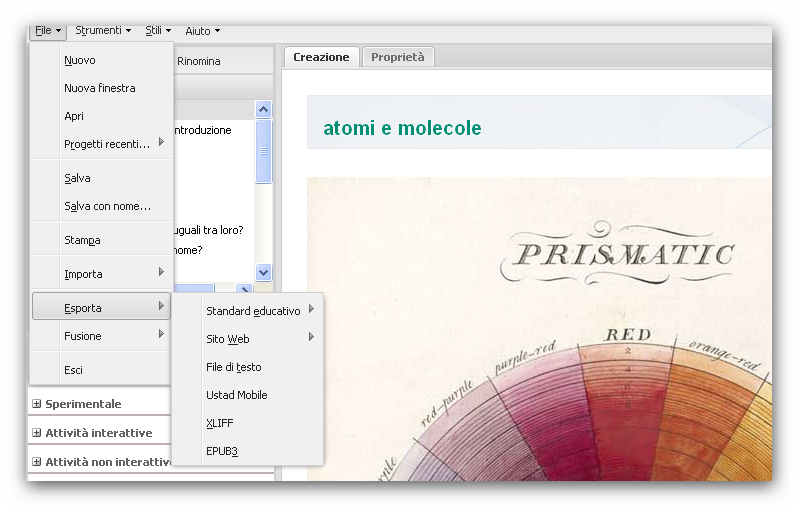Choose Nuovo from the File menu
Viewport: 798px width, 507px height.
(101, 60)
